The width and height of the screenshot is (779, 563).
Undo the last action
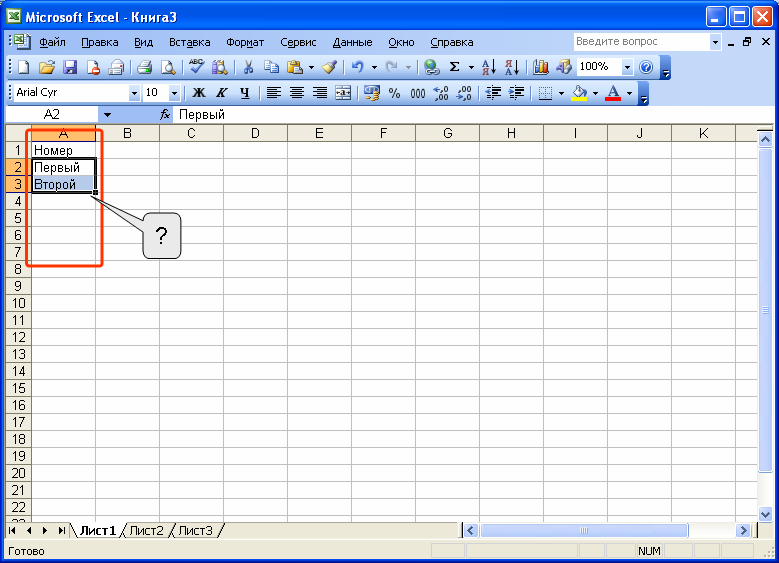[358, 67]
